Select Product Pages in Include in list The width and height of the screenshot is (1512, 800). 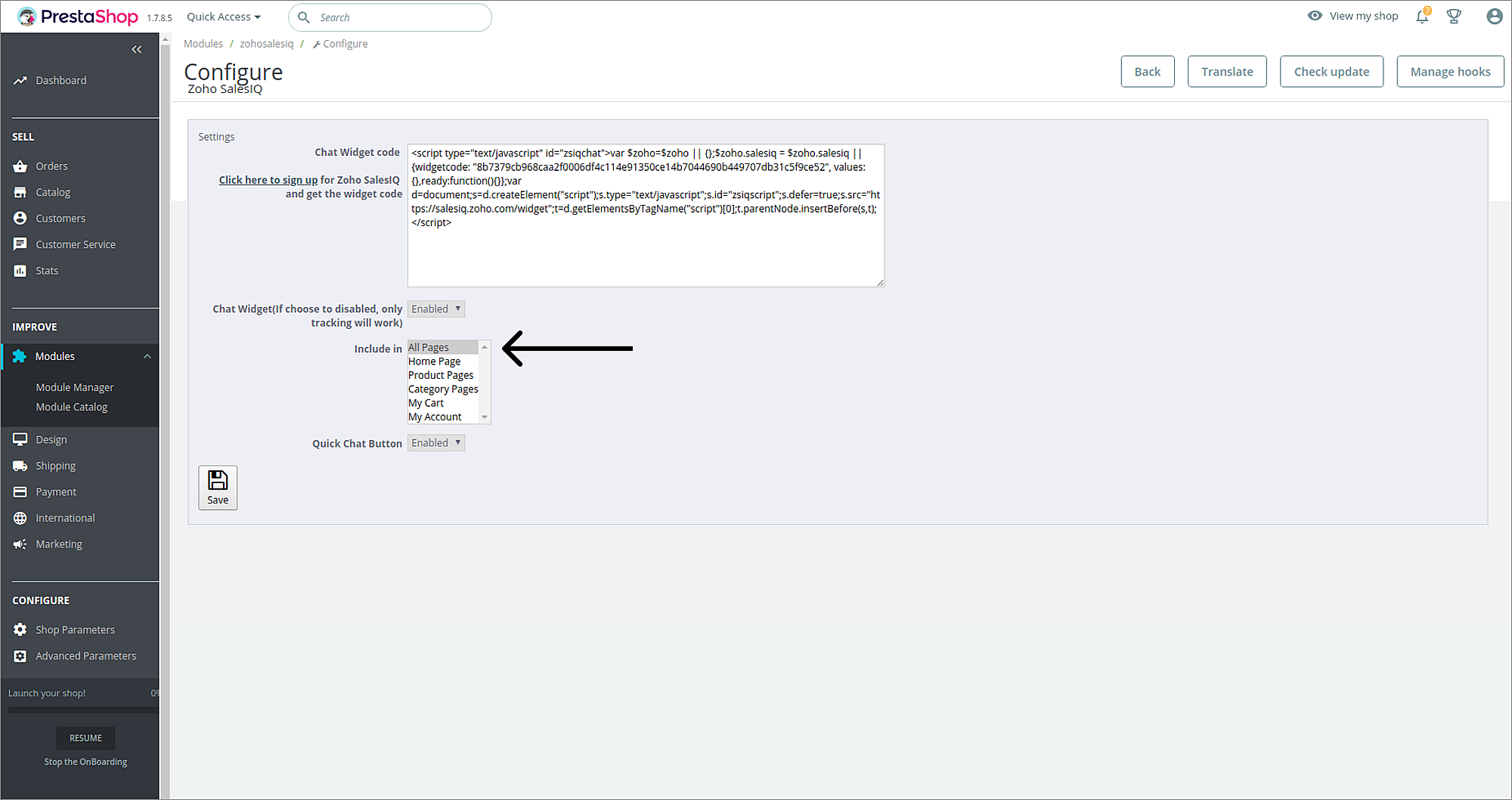pos(442,375)
